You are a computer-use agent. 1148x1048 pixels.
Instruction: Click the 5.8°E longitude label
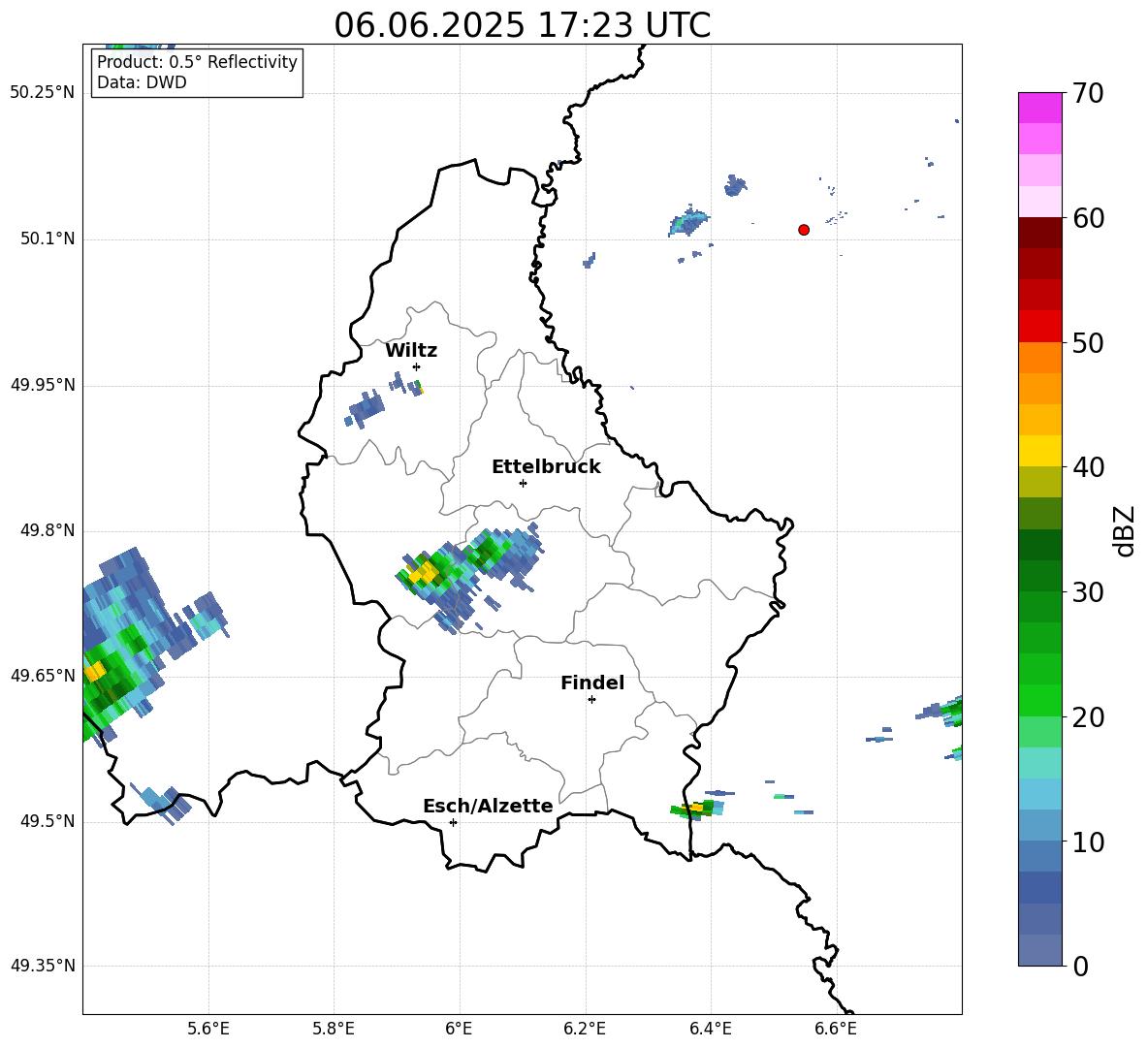pos(334,1029)
